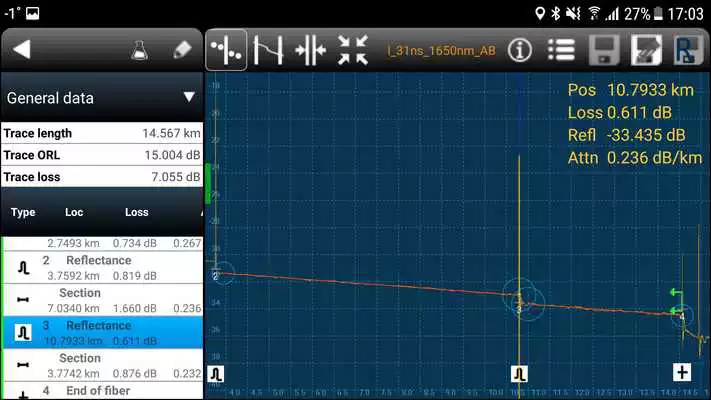Select the two-point loss measurement tool
Screen dimensions: 711x400
click(268, 50)
